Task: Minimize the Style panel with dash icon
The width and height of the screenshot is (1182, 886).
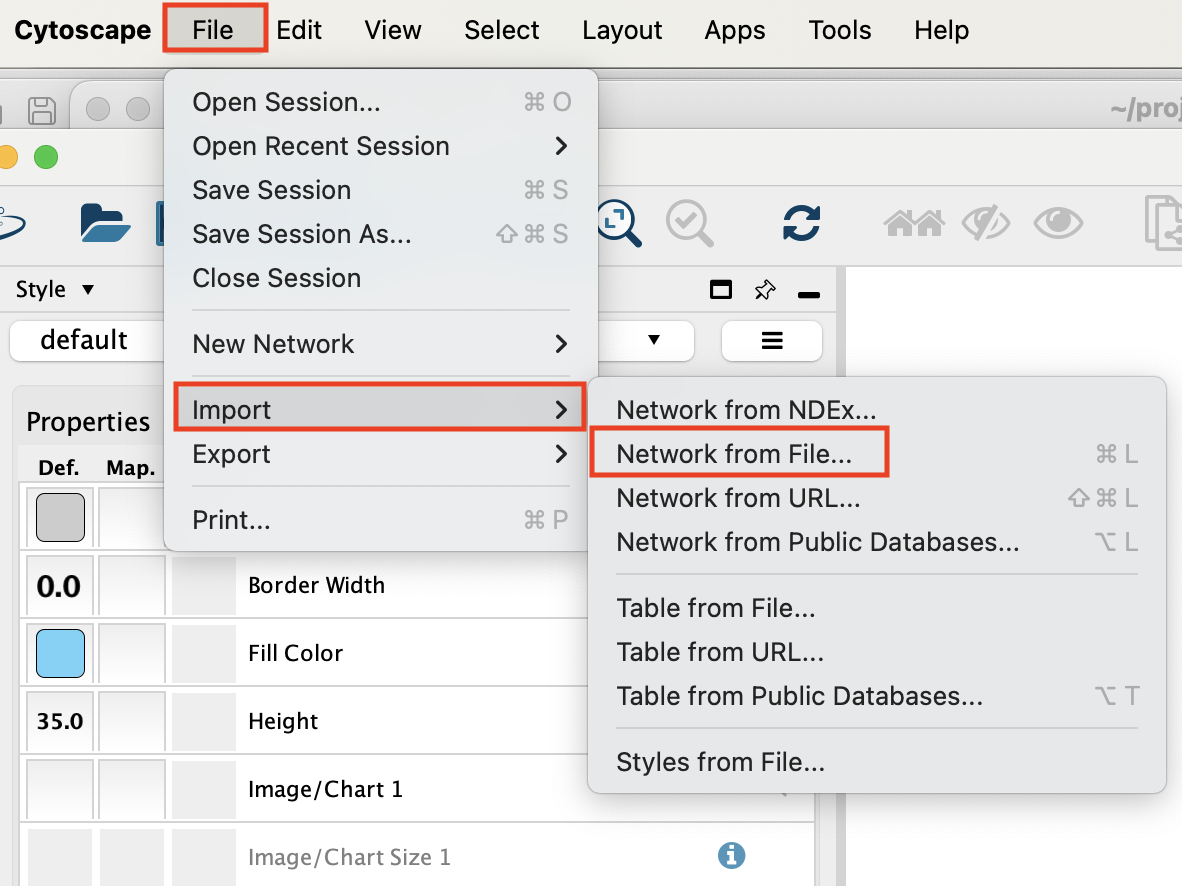Action: pos(809,293)
